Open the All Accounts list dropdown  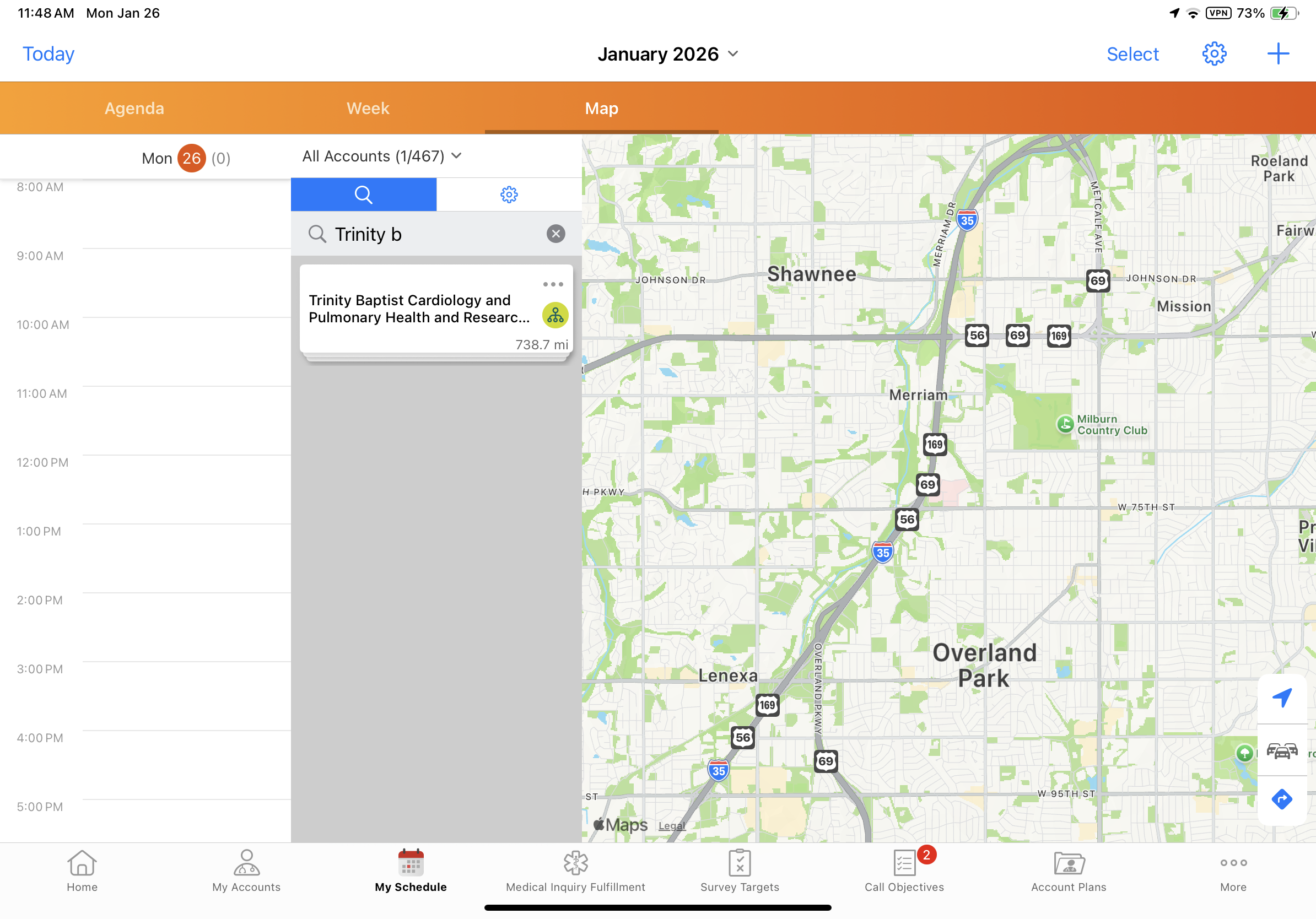tap(382, 156)
